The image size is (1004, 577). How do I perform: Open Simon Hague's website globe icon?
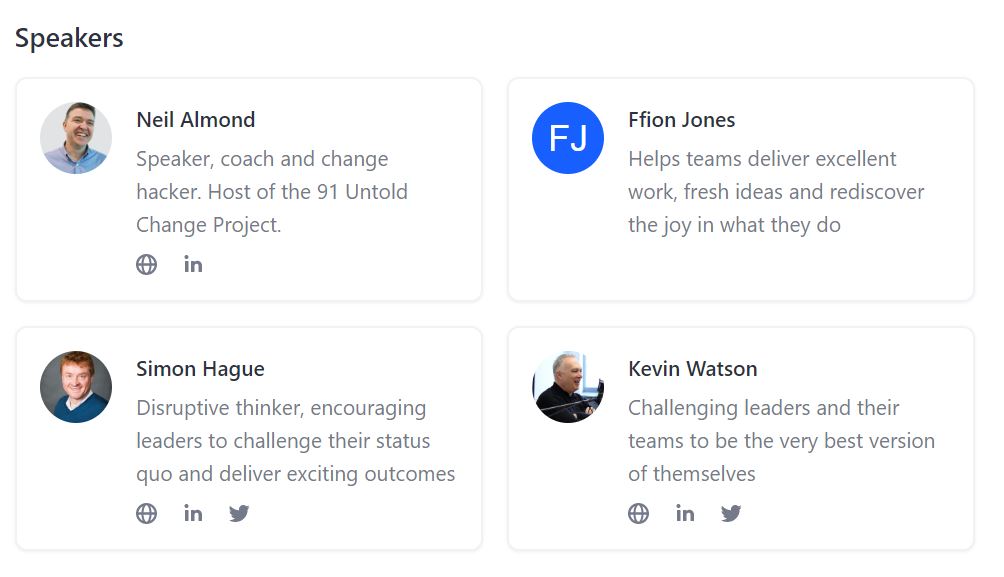[147, 514]
